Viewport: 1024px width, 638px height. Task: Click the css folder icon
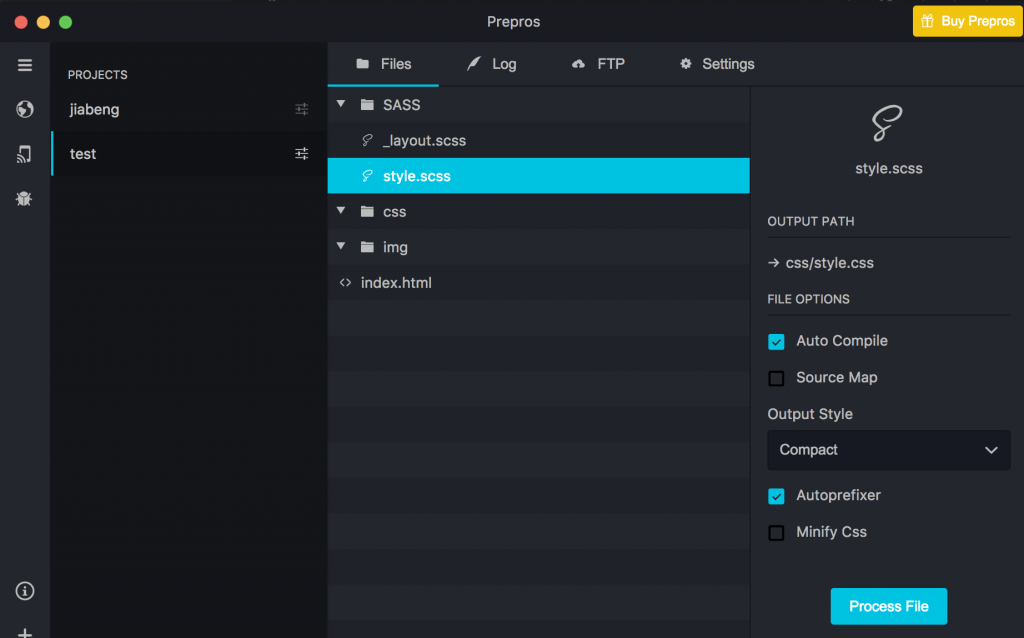tap(367, 212)
